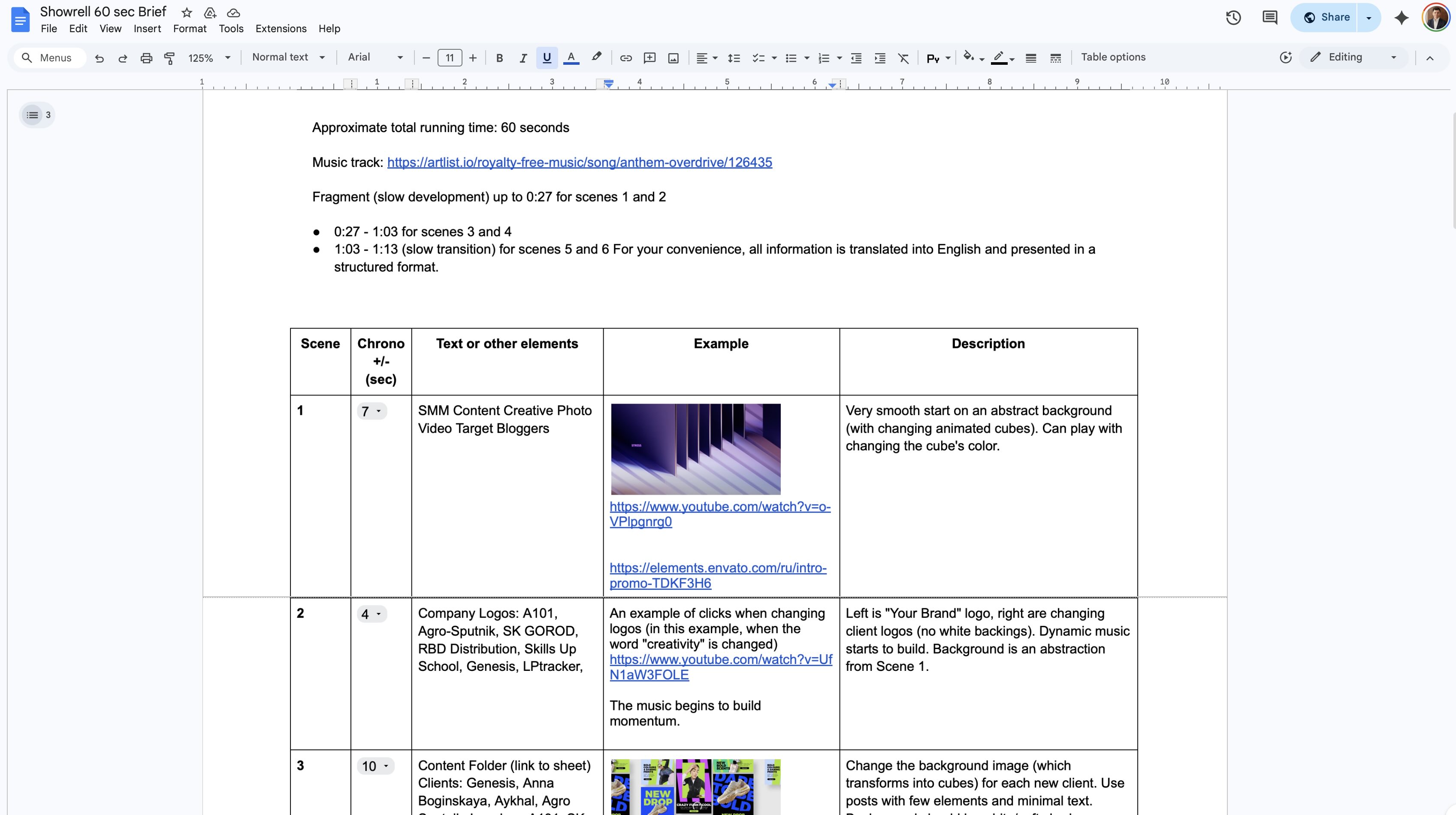Click the font size input field

coord(449,57)
